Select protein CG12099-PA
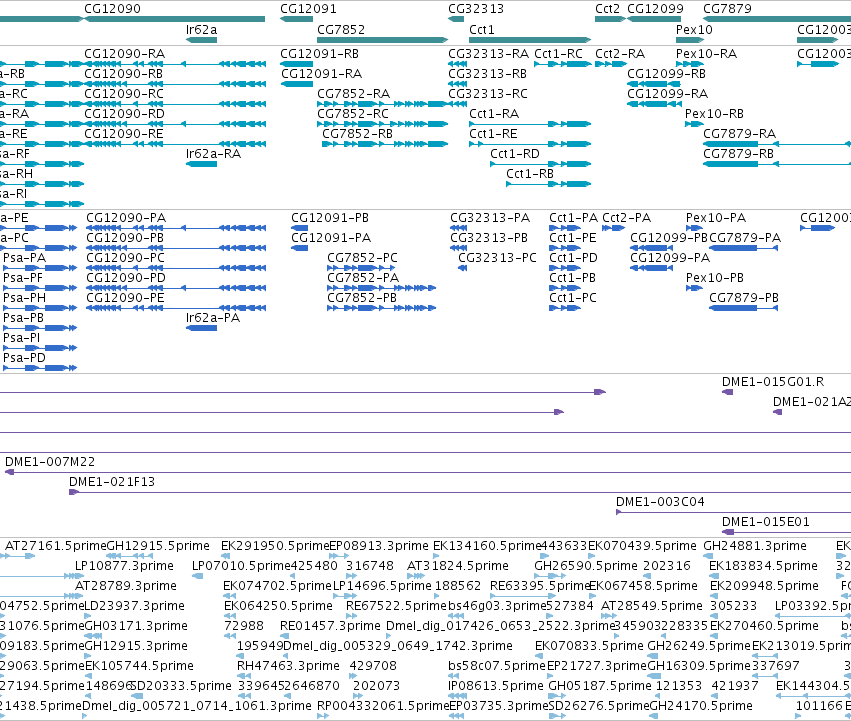 (x=652, y=268)
